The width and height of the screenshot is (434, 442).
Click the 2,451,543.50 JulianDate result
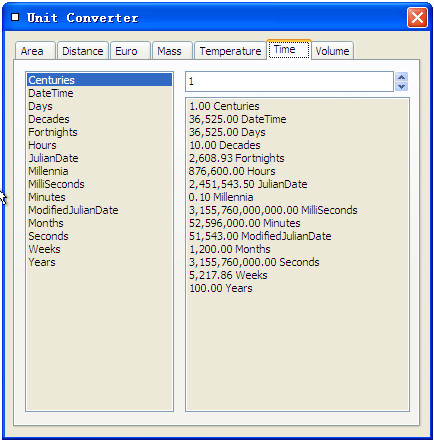click(248, 184)
